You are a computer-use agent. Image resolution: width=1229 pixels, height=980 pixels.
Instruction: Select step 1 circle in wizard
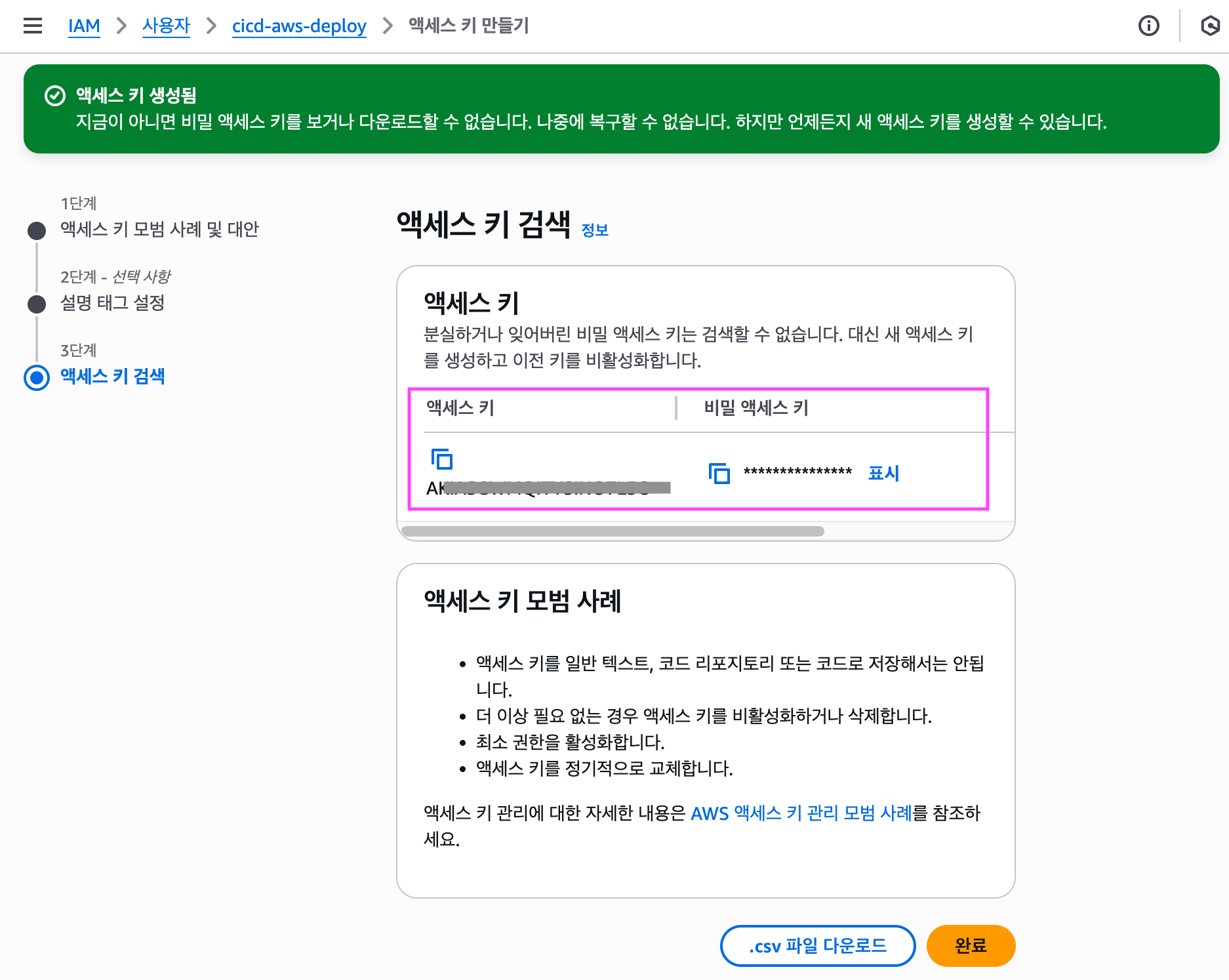(37, 231)
